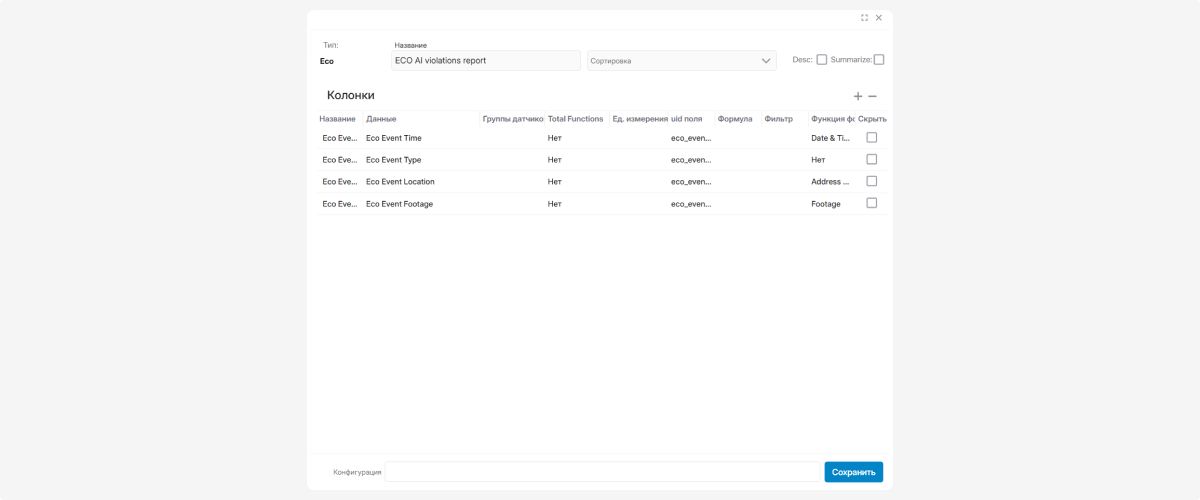Viewport: 1200px width, 500px height.
Task: Open the Сортировка dropdown
Action: [x=682, y=61]
